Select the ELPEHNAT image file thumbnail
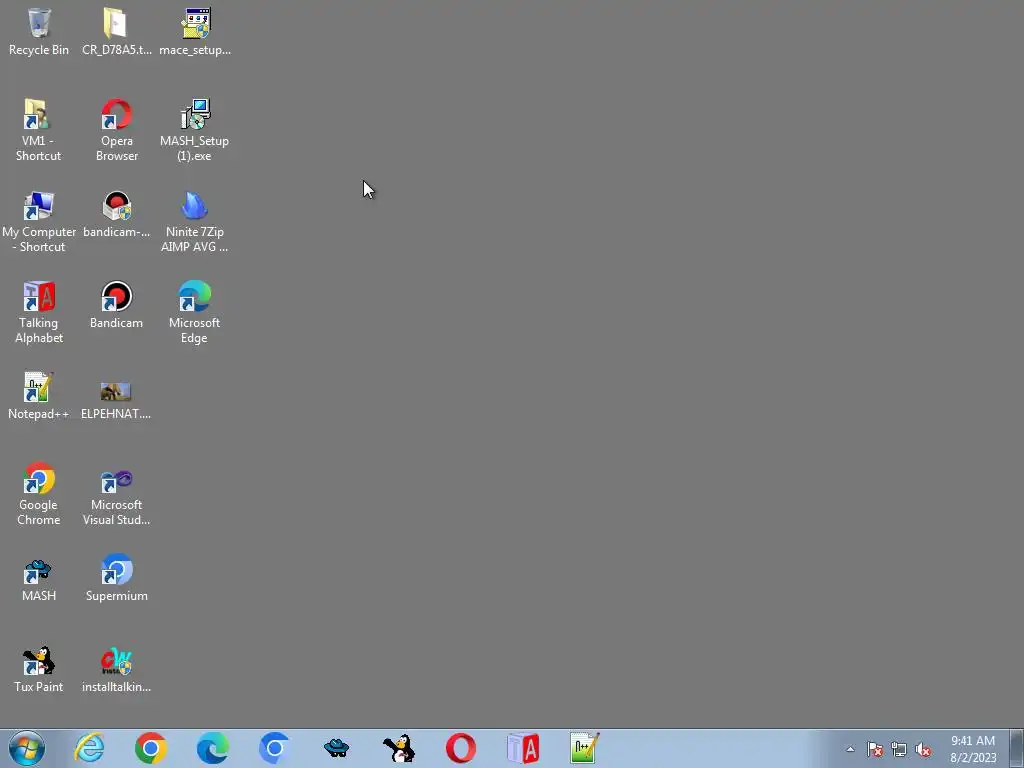 (x=116, y=398)
